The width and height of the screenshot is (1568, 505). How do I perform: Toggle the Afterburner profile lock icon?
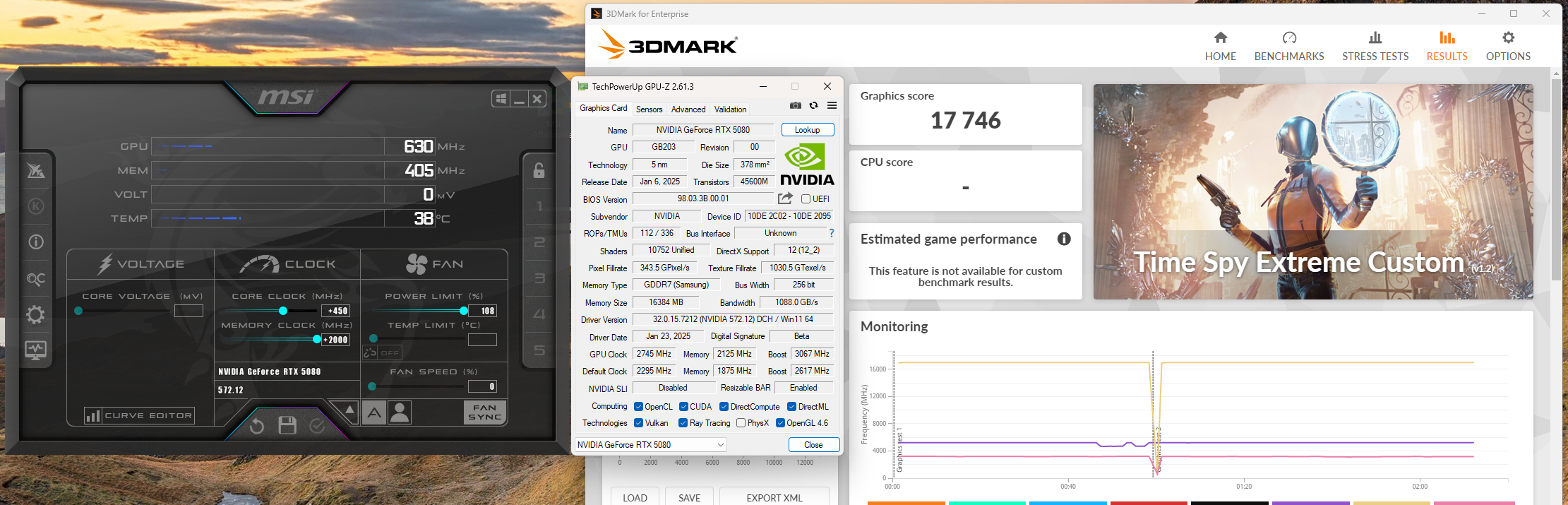539,170
